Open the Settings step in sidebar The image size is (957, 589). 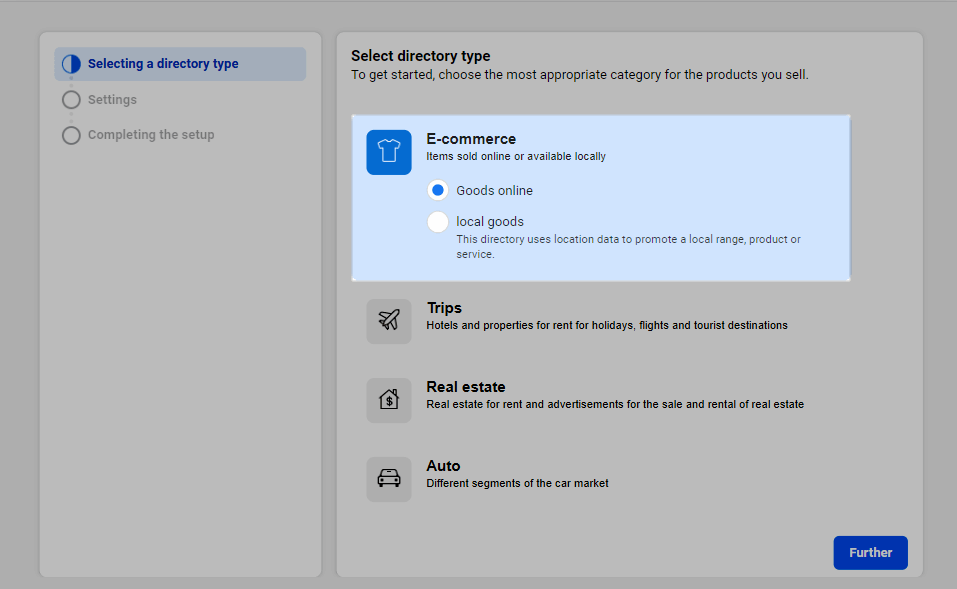(x=112, y=100)
